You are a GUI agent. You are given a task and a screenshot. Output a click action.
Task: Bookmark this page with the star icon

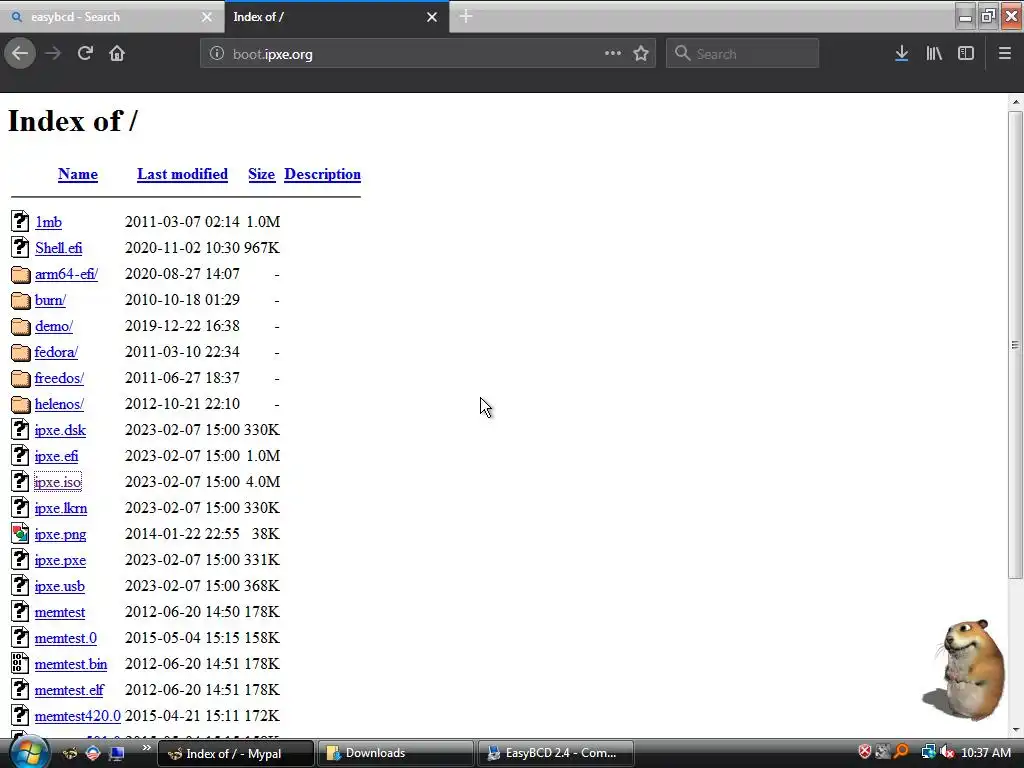[641, 54]
